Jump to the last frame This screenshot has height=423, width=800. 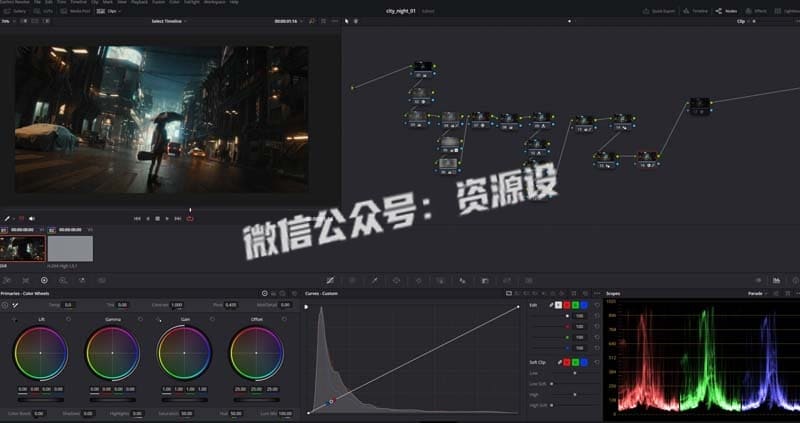178,218
